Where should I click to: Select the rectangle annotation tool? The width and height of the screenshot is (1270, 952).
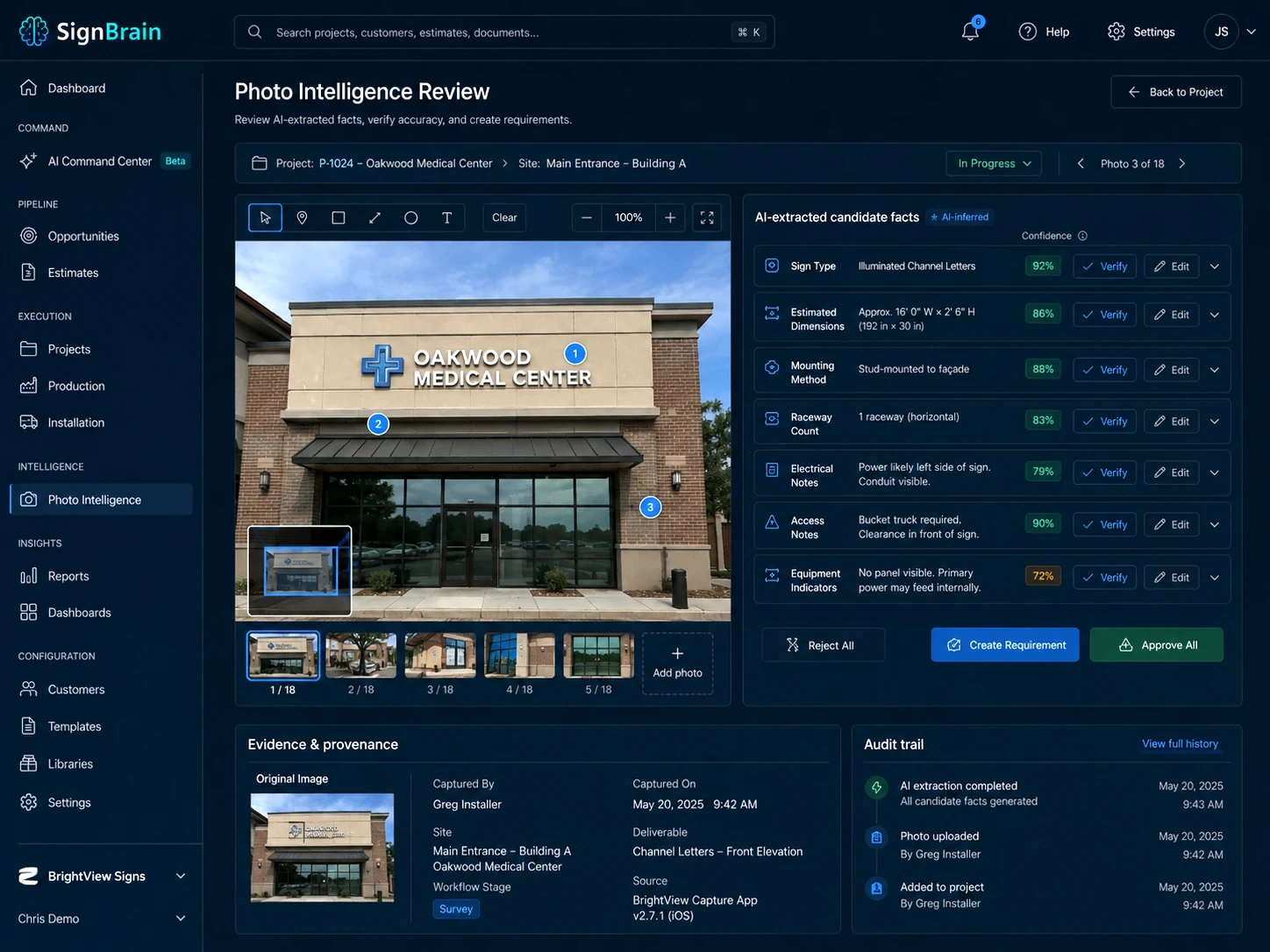tap(338, 217)
